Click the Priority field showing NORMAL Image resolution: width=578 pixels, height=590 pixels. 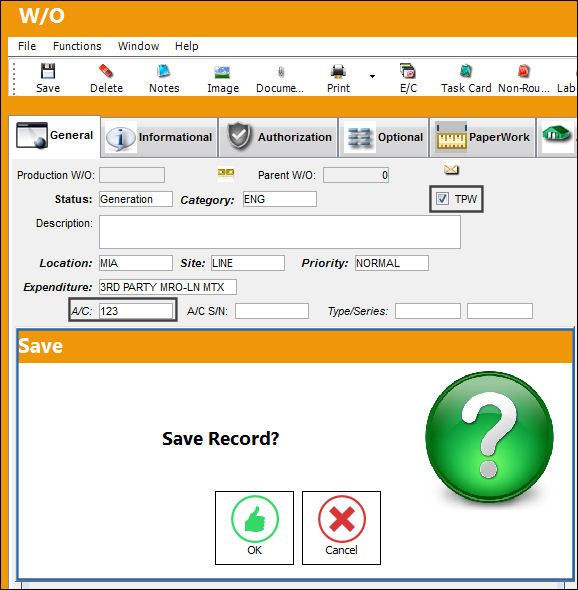tap(392, 263)
